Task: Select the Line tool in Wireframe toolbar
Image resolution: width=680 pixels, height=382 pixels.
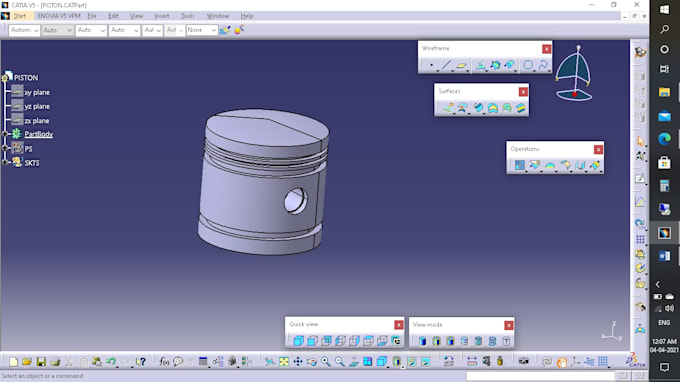Action: [446, 65]
